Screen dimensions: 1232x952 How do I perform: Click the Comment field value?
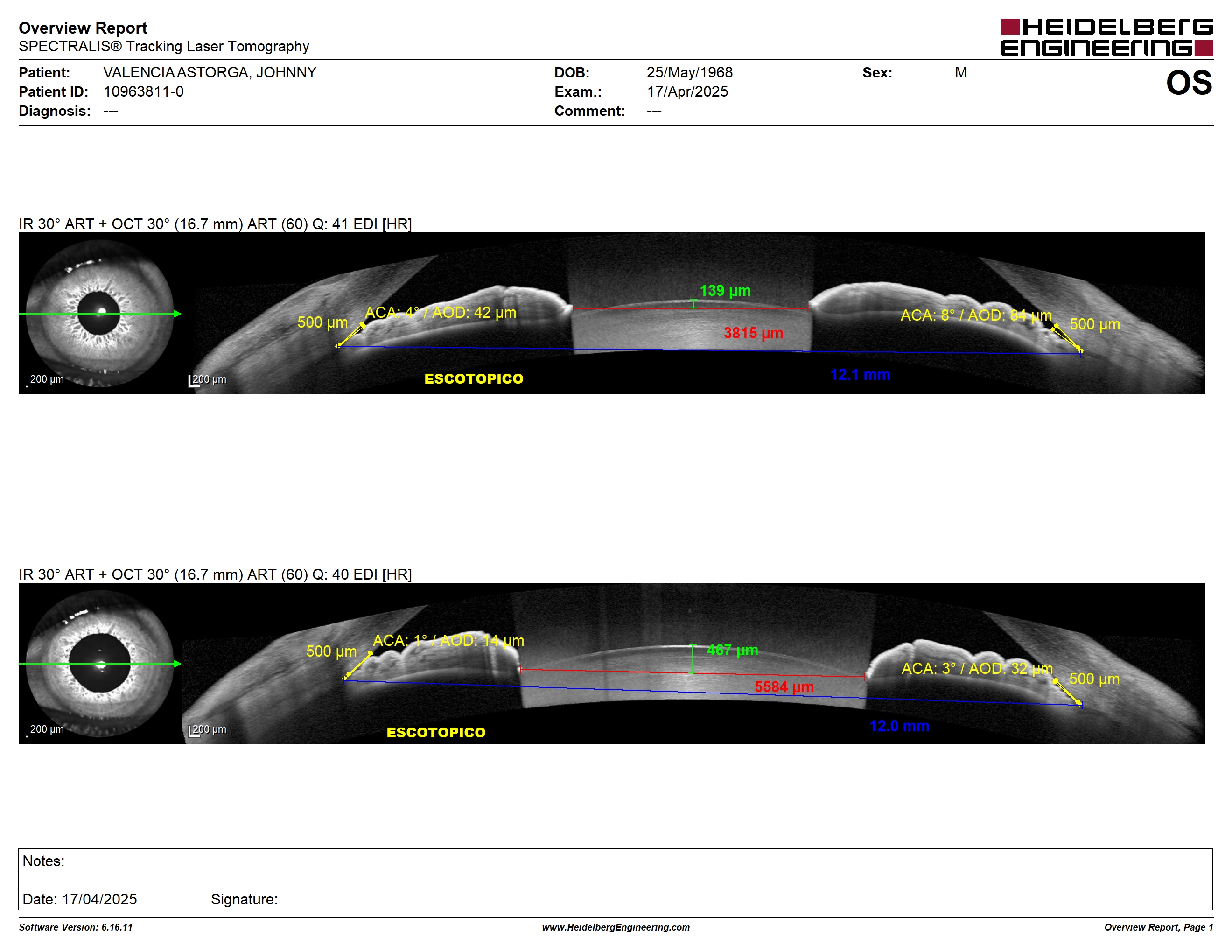coord(654,111)
